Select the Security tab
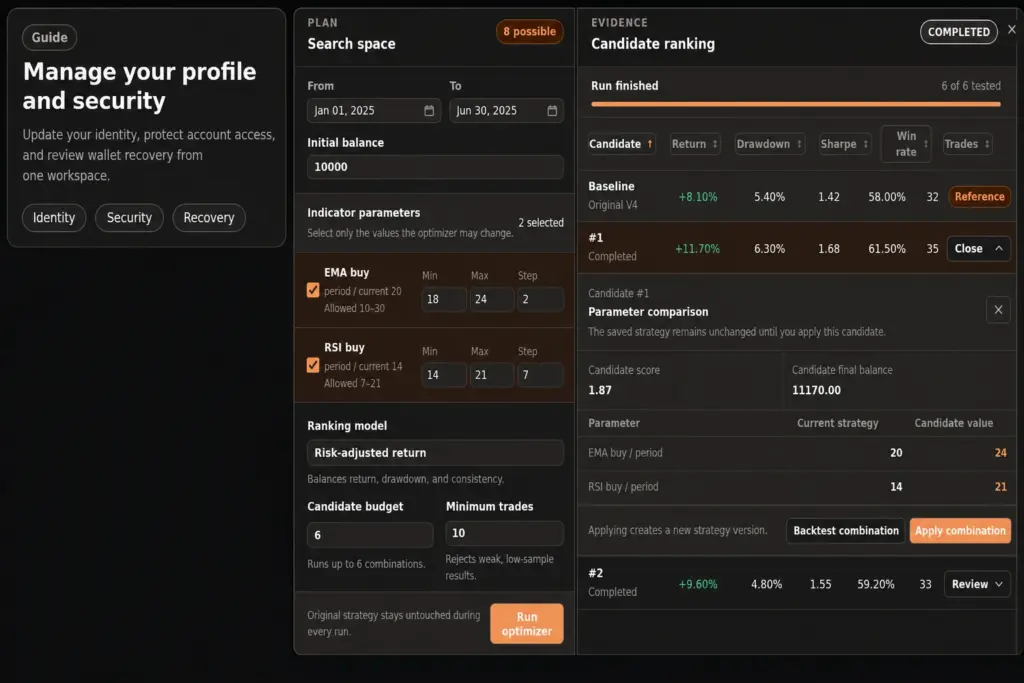 129,217
